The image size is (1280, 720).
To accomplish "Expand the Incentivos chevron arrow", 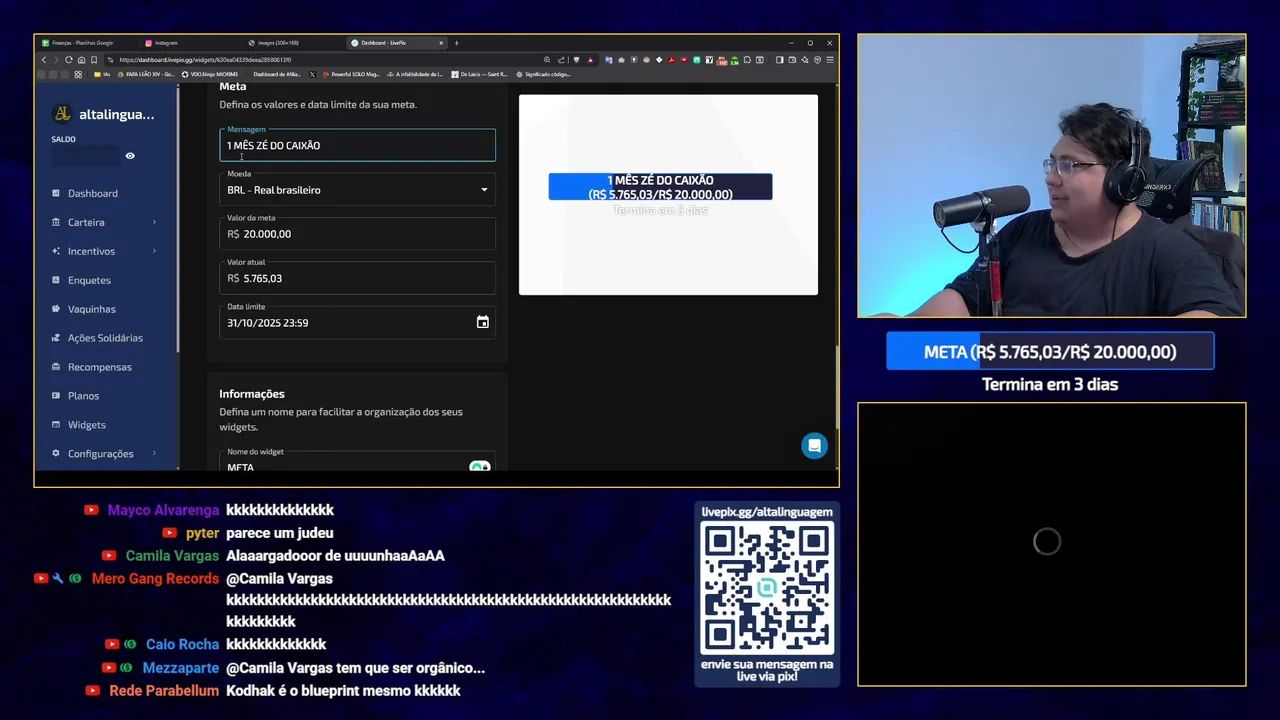I will click(154, 251).
